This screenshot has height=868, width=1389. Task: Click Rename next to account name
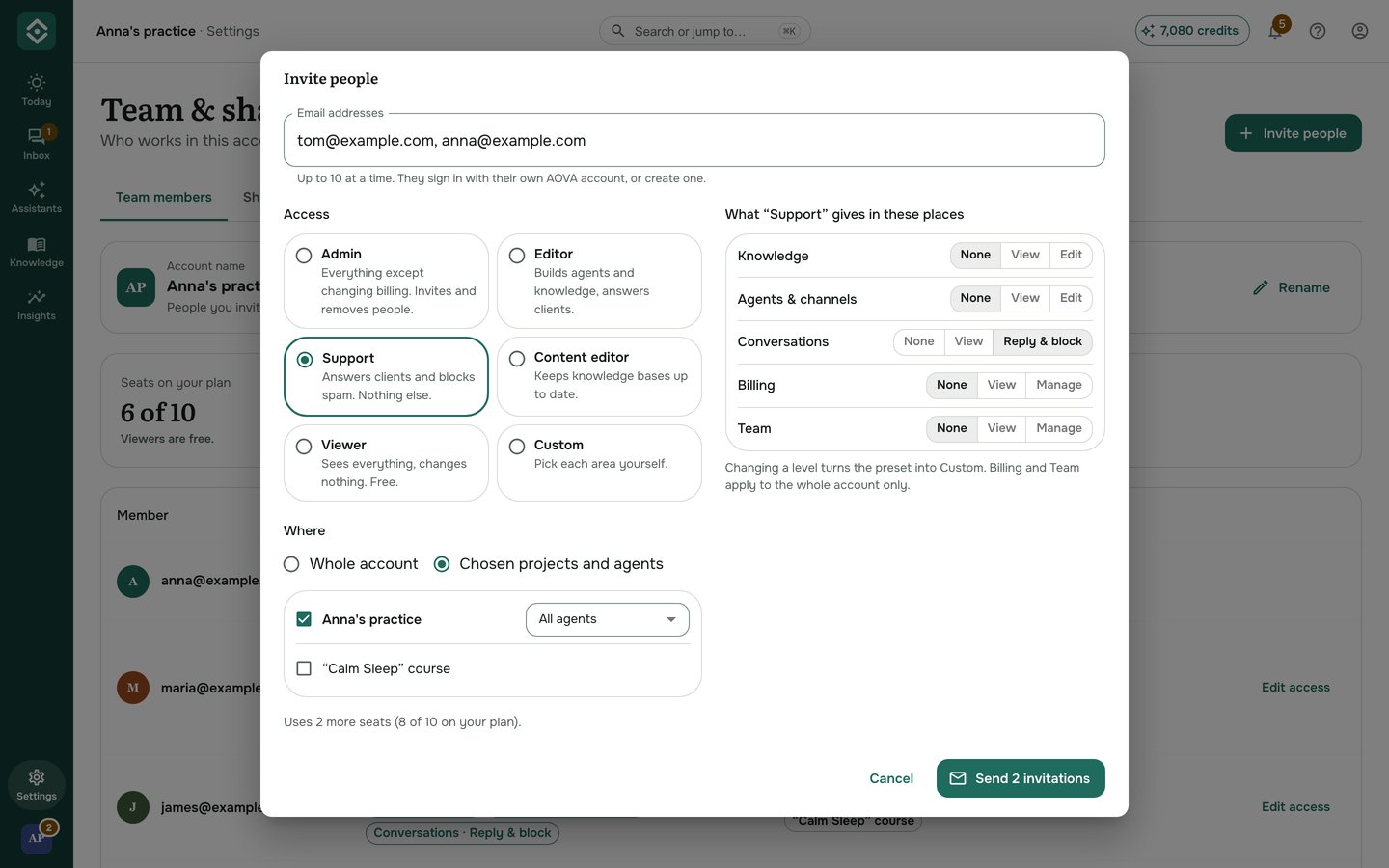pyautogui.click(x=1292, y=287)
